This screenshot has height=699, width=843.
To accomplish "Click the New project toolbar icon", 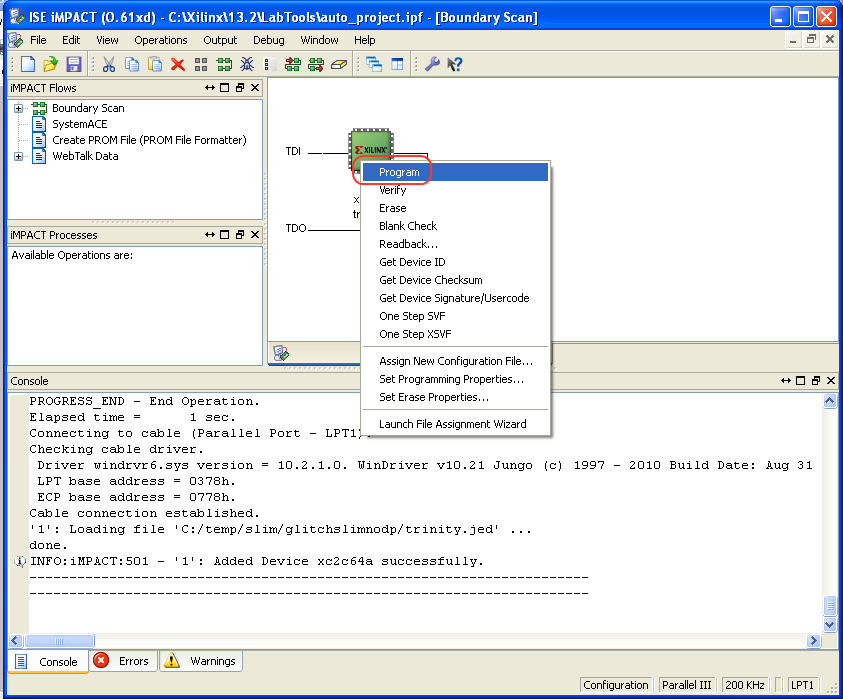I will click(28, 64).
